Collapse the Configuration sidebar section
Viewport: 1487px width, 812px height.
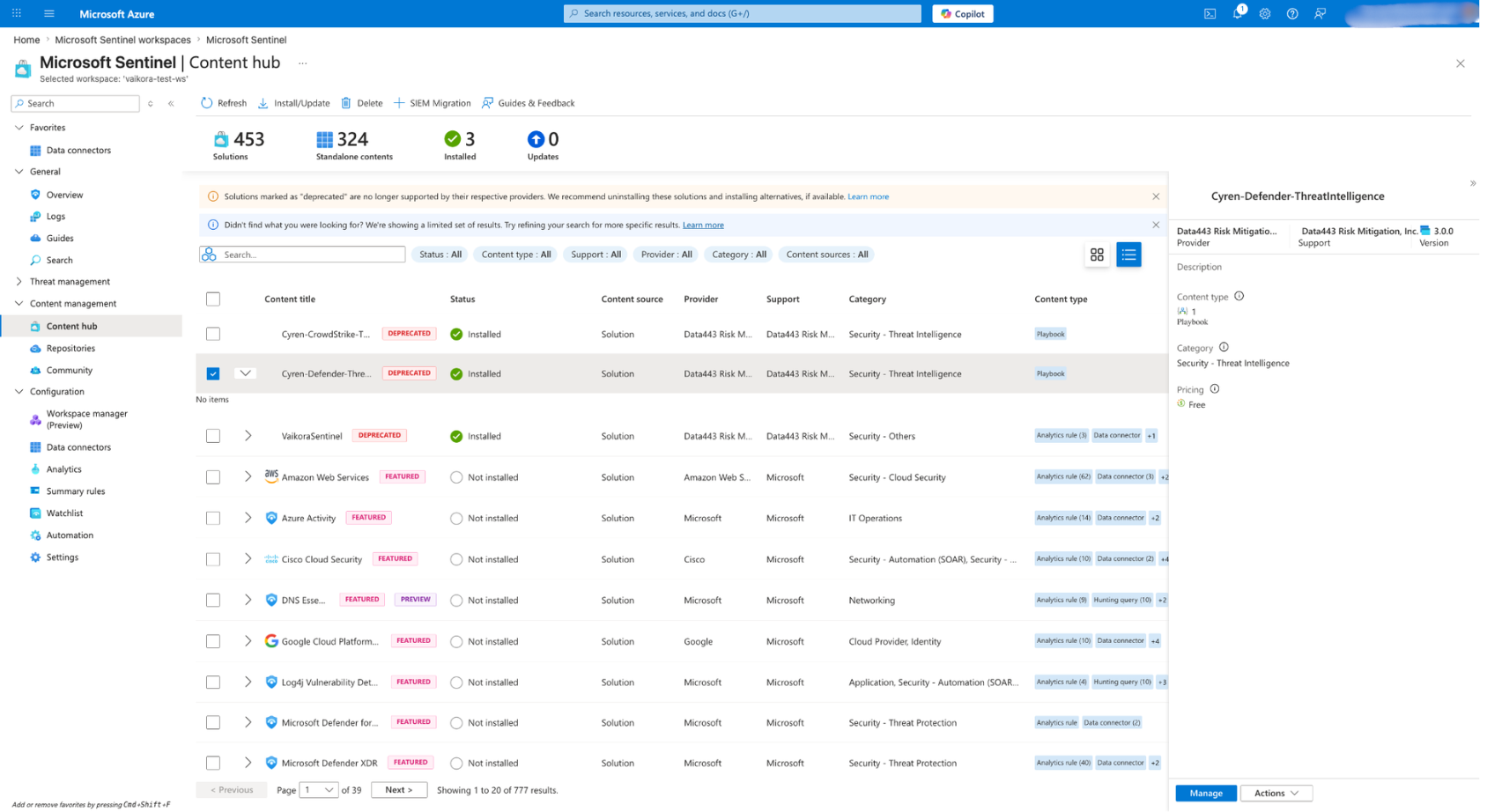click(19, 392)
